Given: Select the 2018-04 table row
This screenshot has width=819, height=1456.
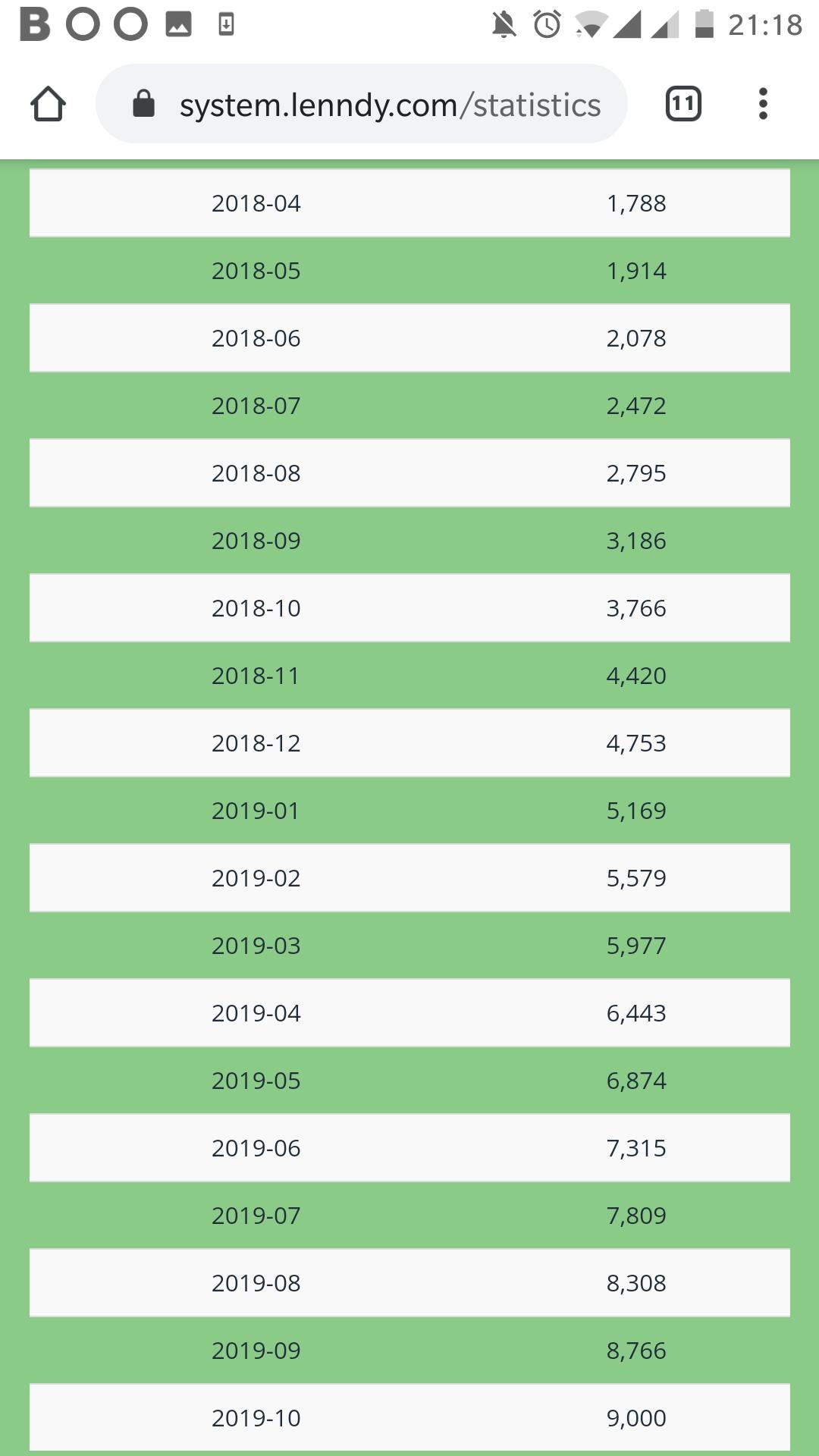Looking at the screenshot, I should click(x=409, y=203).
